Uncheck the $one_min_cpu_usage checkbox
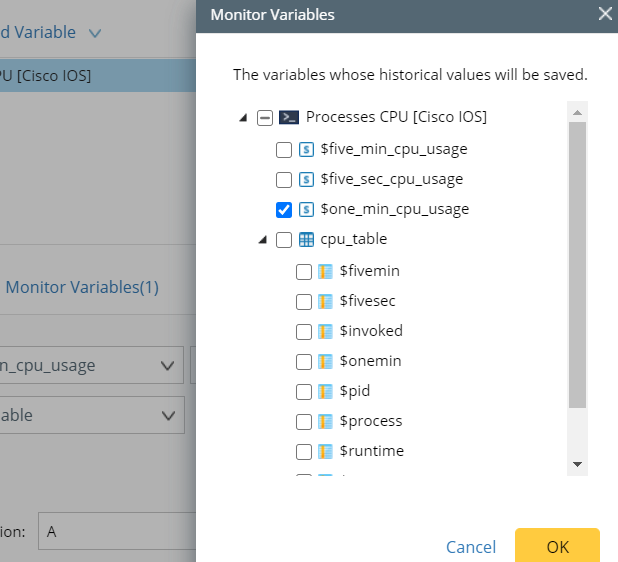618x562 pixels. (284, 210)
